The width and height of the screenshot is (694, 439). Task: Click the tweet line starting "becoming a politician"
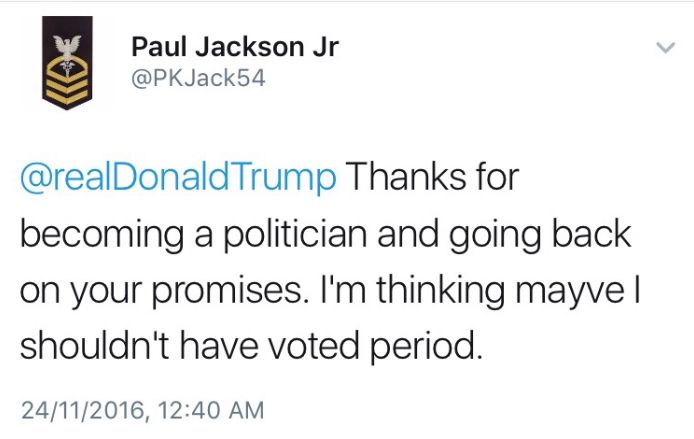(325, 235)
